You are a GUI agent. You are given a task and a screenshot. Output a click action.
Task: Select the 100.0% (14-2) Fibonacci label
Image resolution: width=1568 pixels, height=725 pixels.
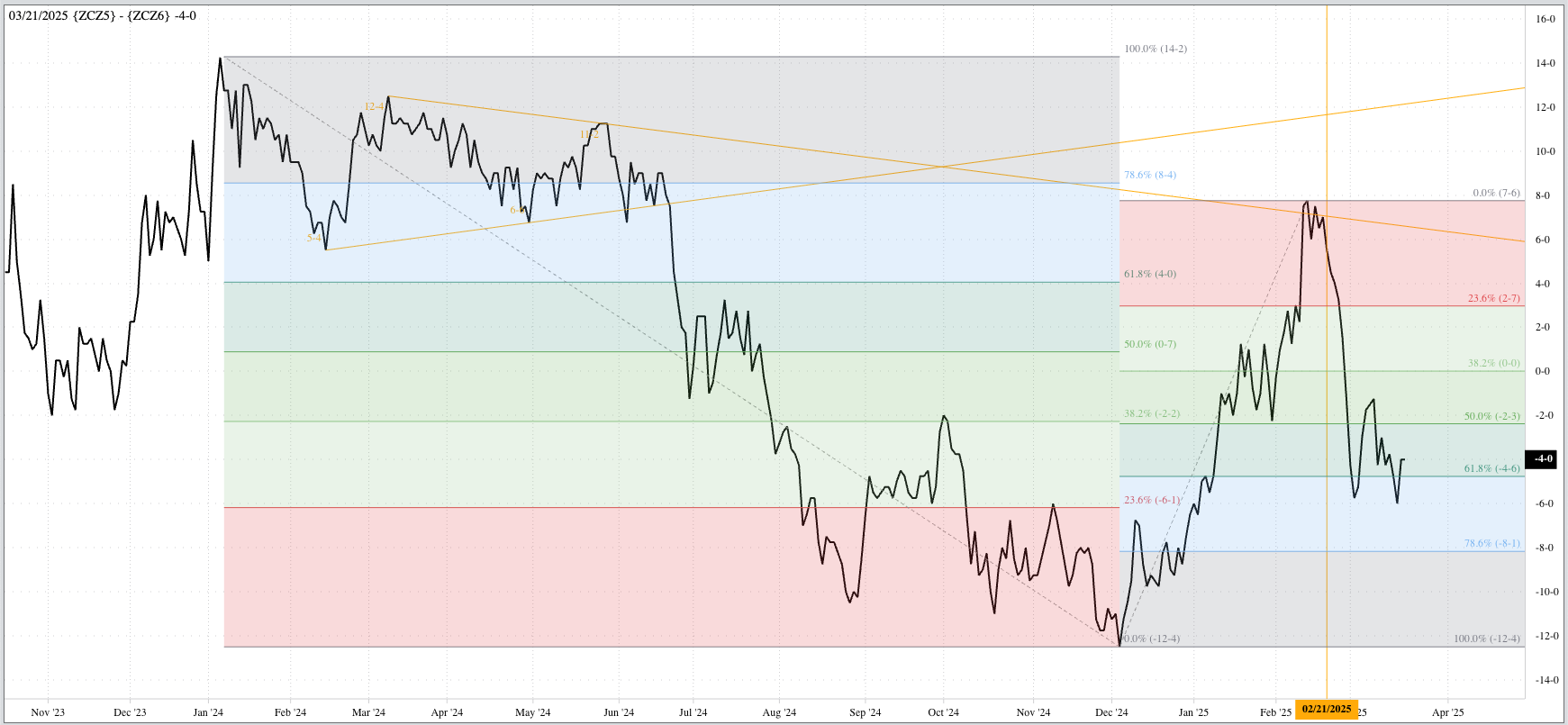[1155, 49]
